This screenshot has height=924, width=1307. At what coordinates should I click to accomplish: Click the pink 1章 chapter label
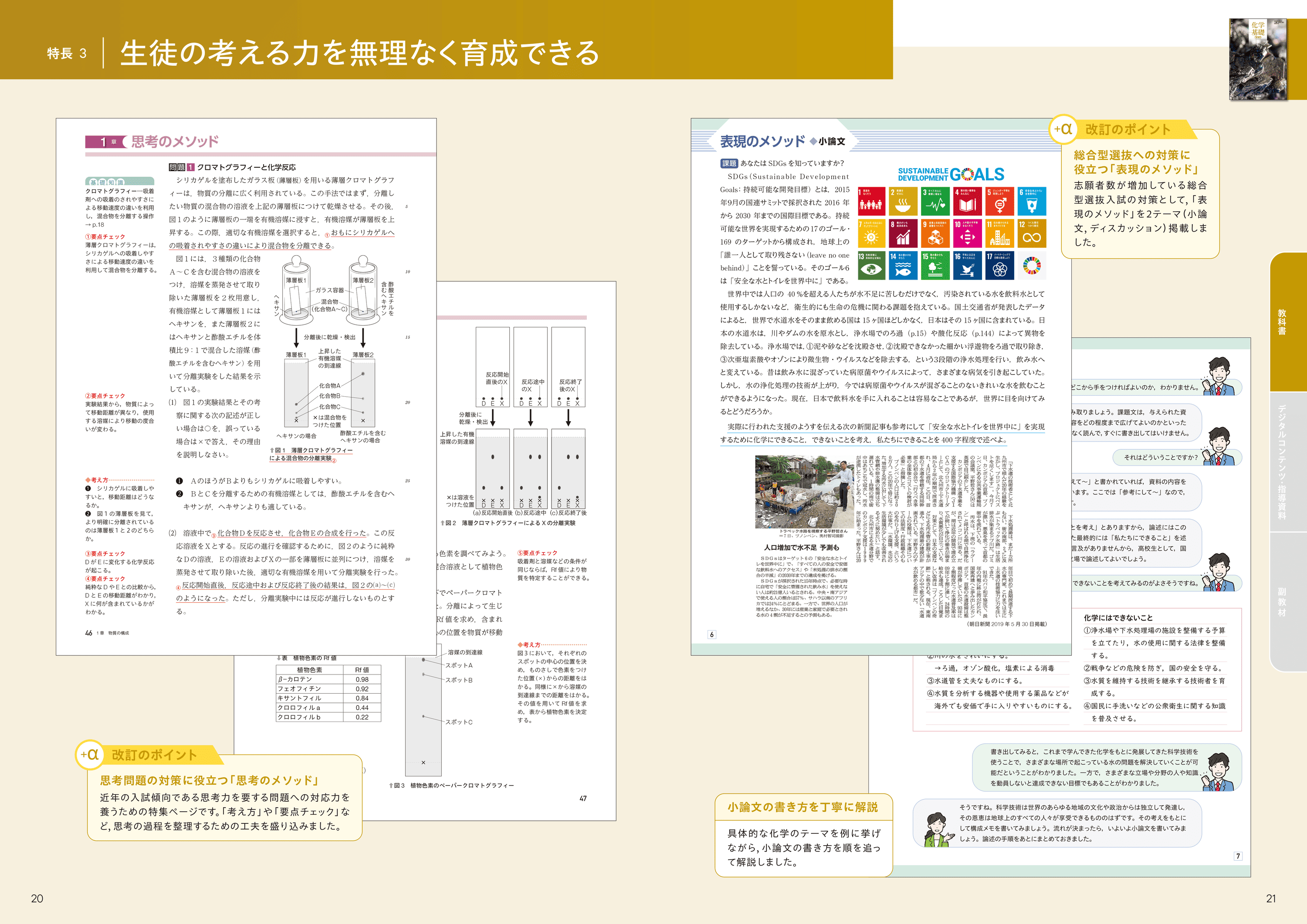pos(106,142)
